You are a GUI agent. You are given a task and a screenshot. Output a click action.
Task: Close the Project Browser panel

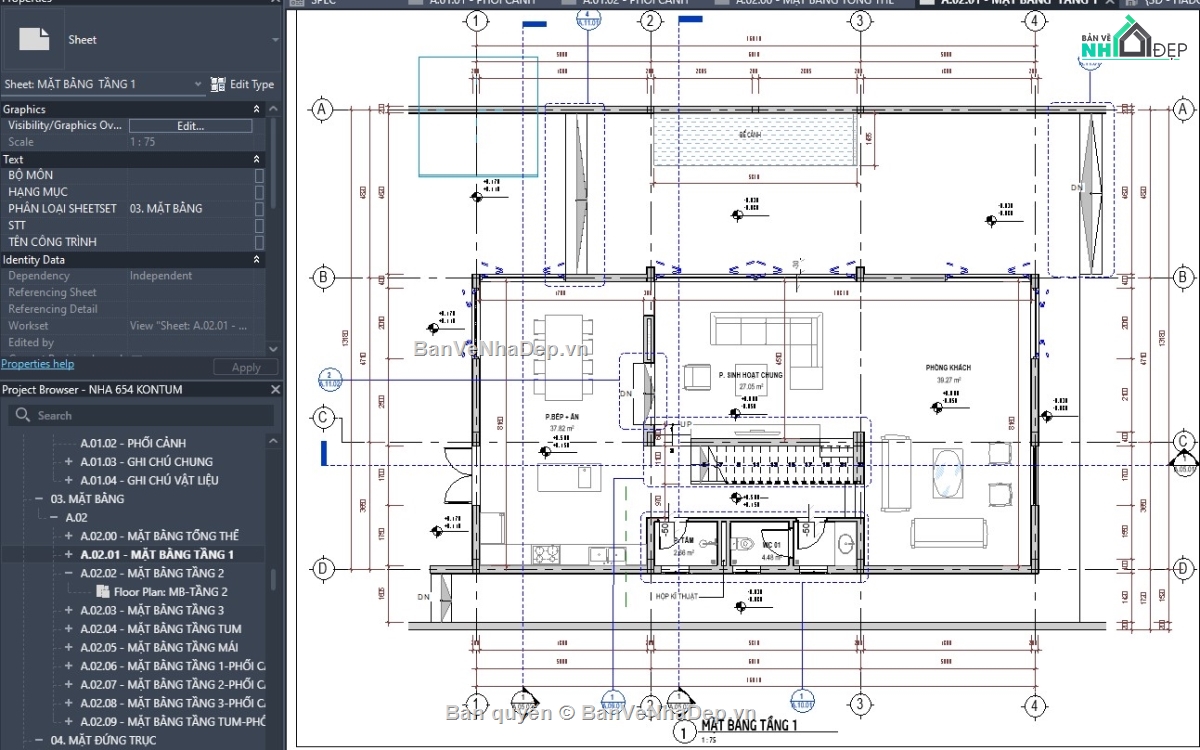click(276, 389)
